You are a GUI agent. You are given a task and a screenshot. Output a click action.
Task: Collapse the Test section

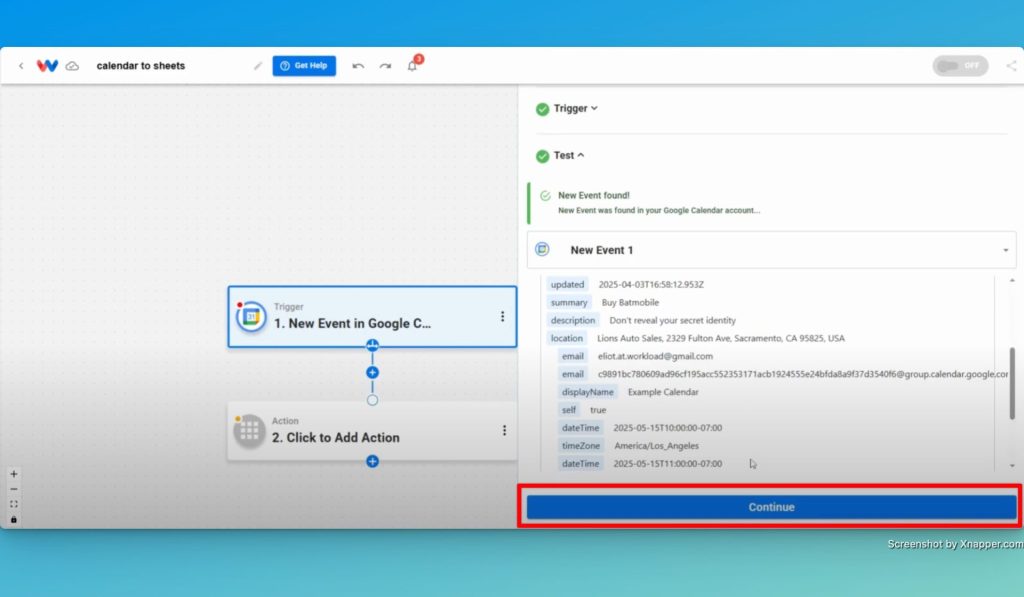[569, 155]
